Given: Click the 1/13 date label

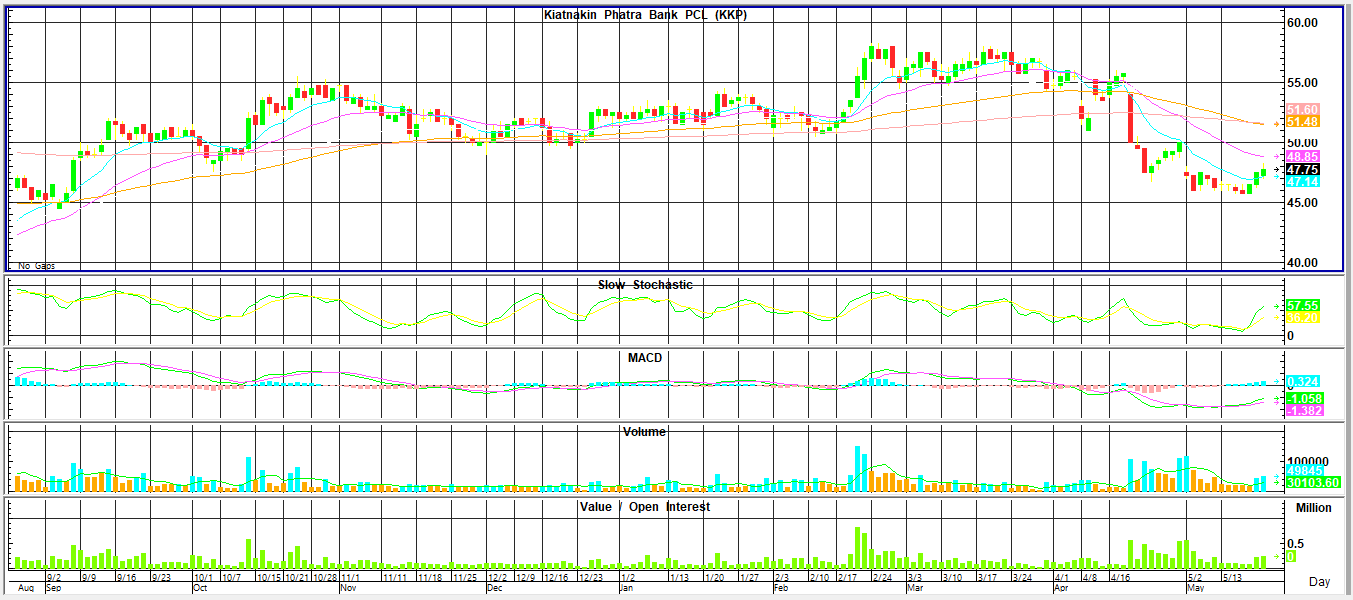Looking at the screenshot, I should 679,578.
